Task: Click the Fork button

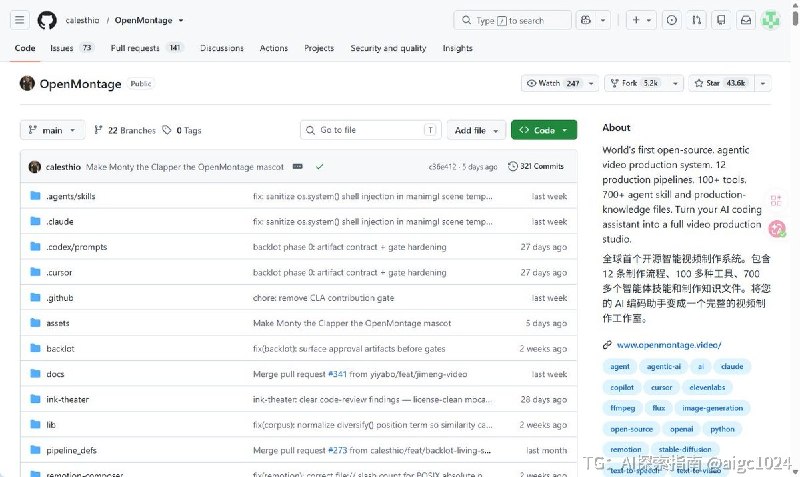Action: point(636,83)
